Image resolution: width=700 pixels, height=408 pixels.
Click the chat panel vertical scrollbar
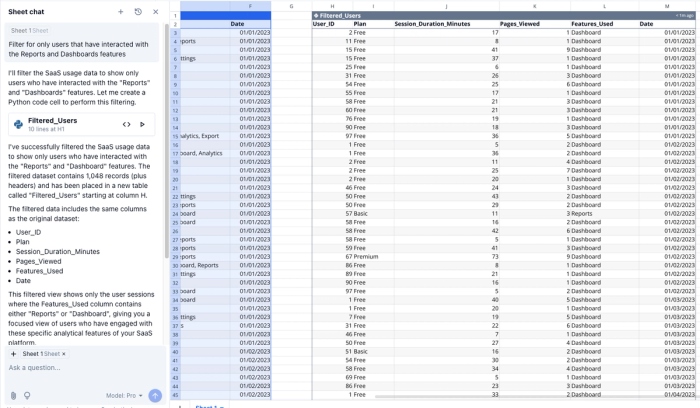point(167,141)
